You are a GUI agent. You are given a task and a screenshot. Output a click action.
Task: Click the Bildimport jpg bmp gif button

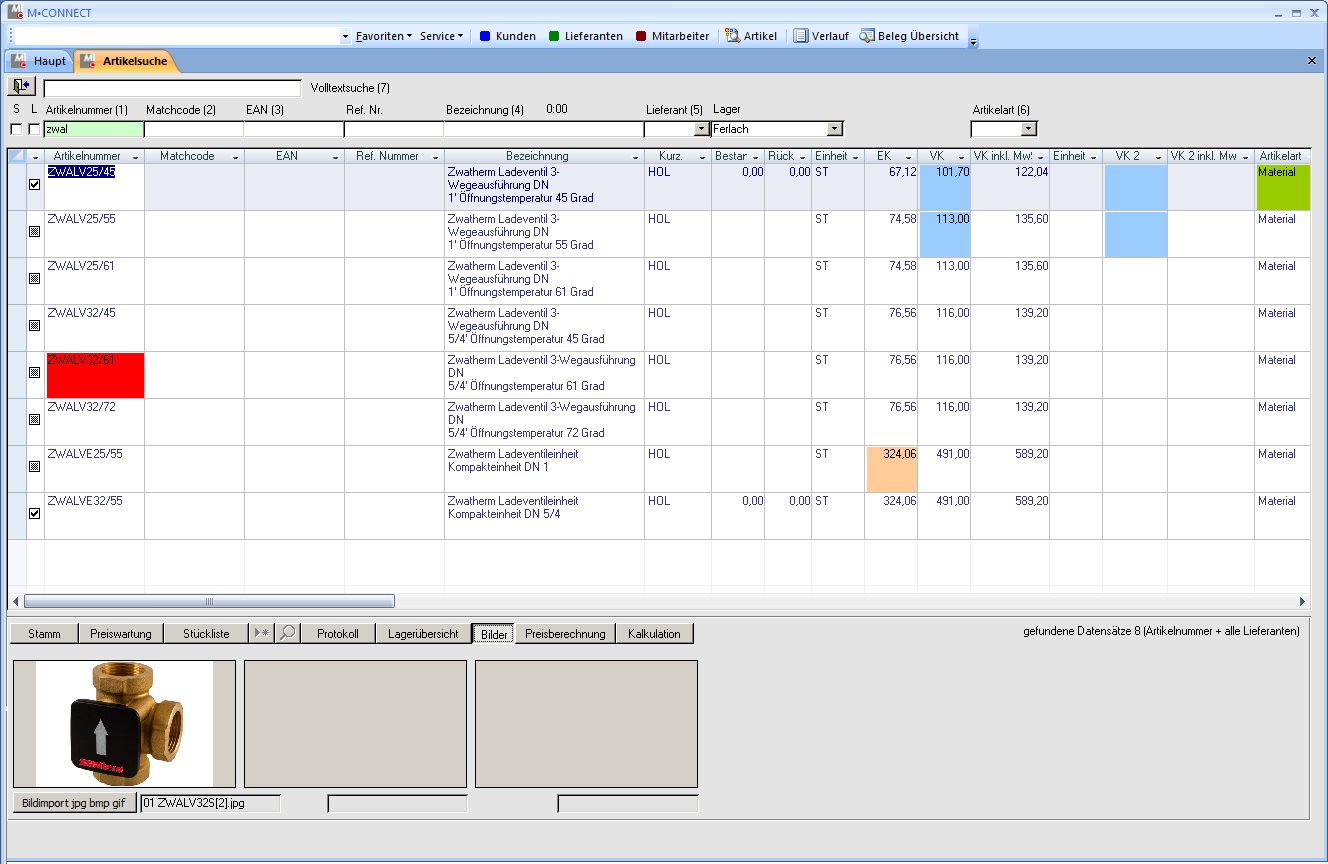tap(75, 803)
